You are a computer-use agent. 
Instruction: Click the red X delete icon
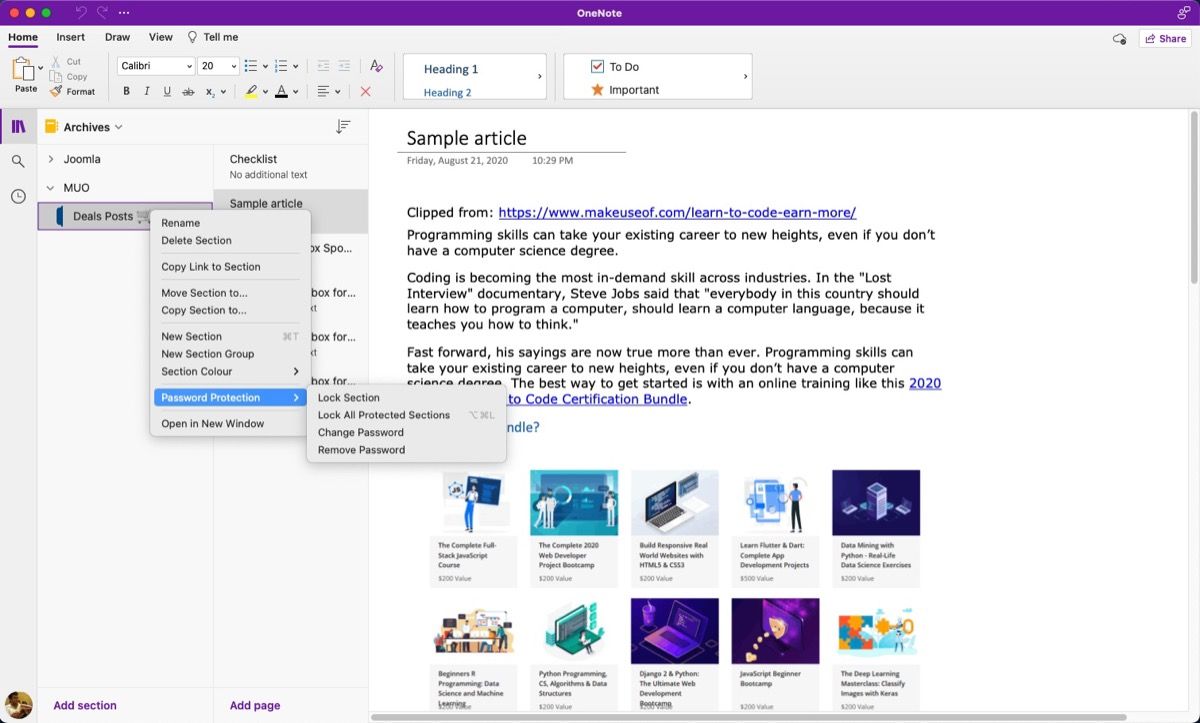tap(365, 91)
